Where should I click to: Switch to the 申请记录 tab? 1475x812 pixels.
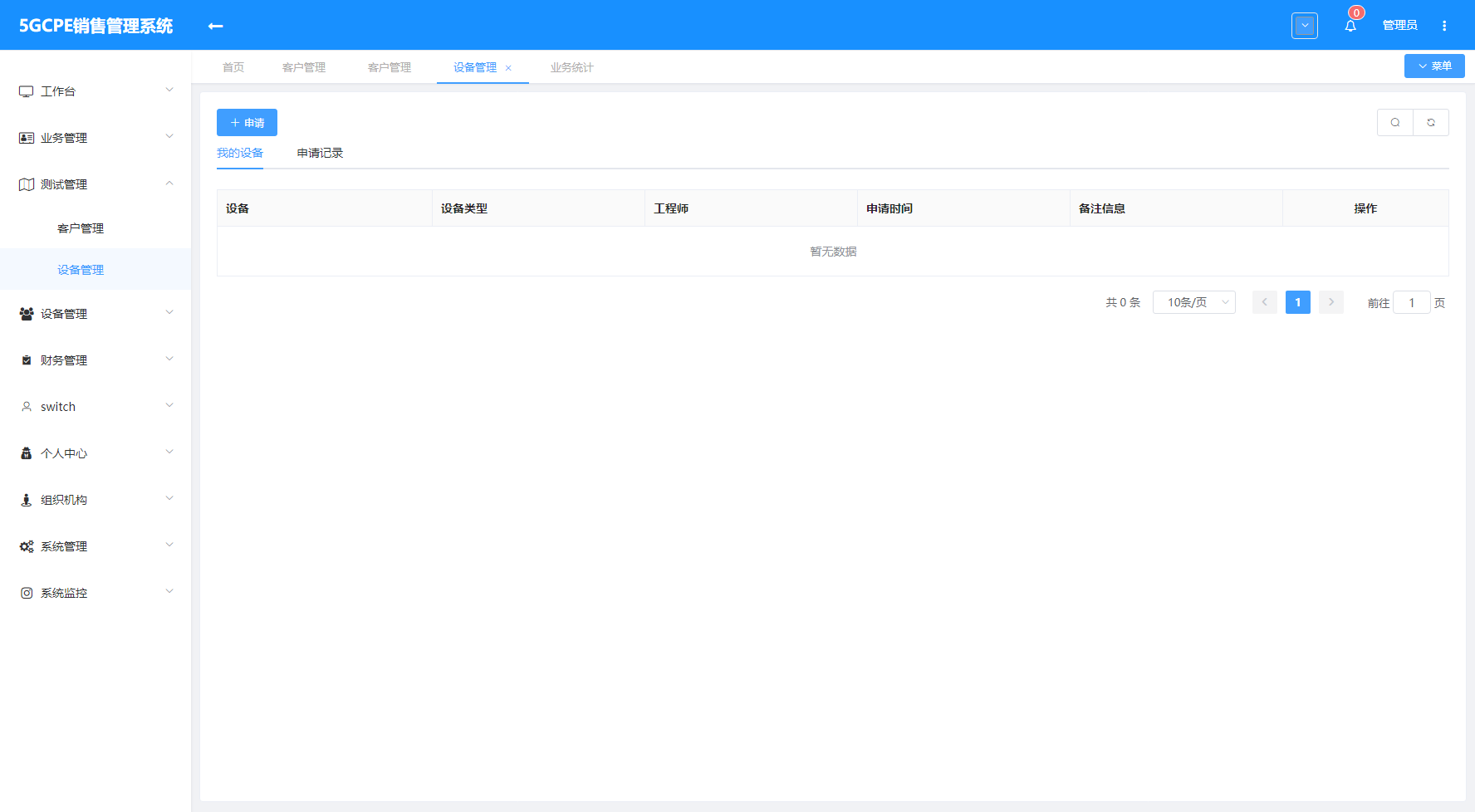point(320,153)
